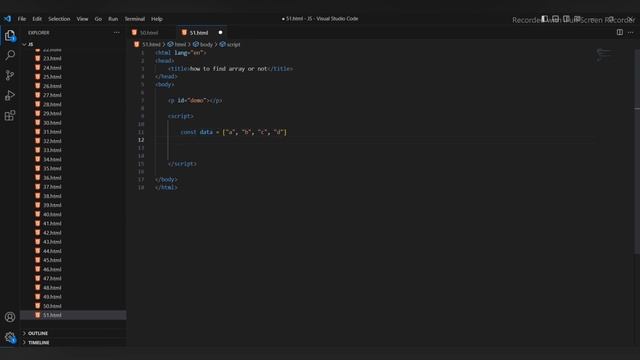Click the editor vertical scrollbar
640x360 pixels.
click(x=637, y=151)
